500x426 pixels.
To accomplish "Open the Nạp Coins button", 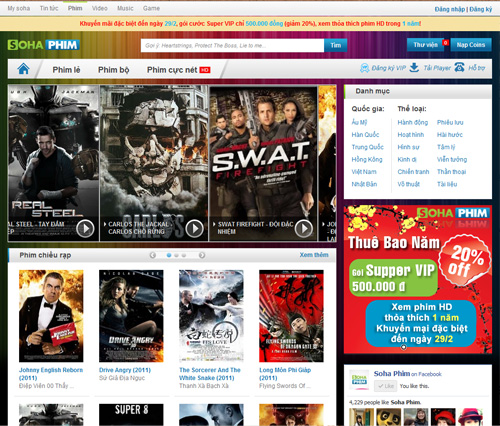I will click(x=471, y=45).
